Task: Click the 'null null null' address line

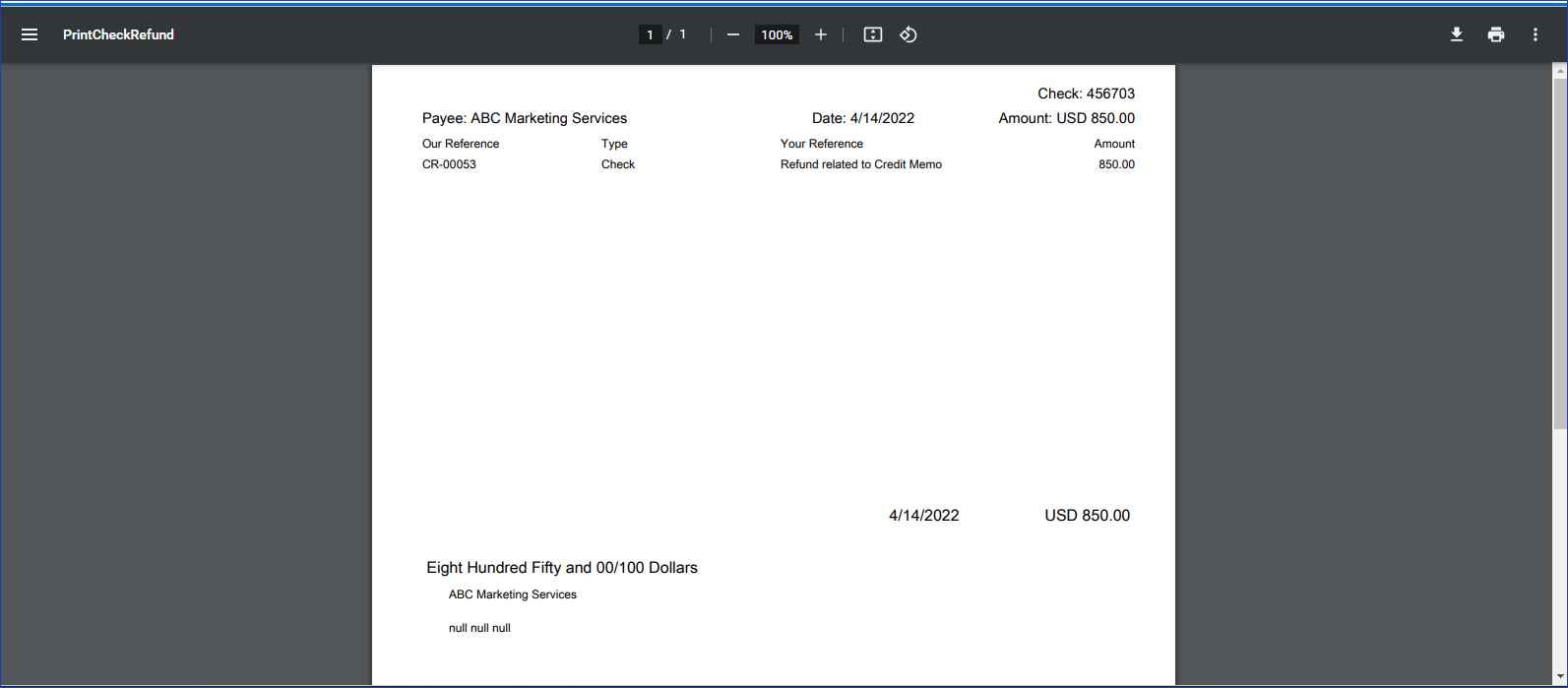Action: (x=479, y=628)
